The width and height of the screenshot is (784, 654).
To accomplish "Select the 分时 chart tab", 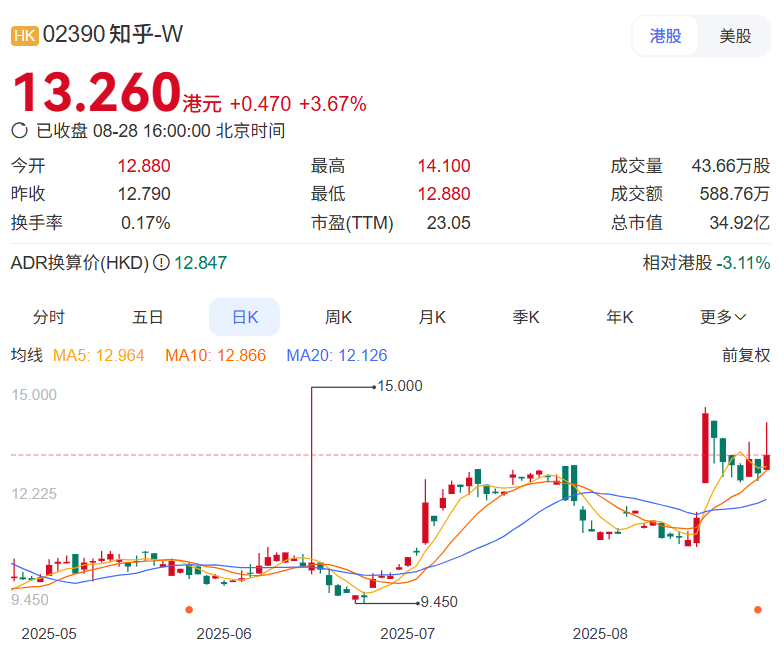I will click(x=49, y=317).
